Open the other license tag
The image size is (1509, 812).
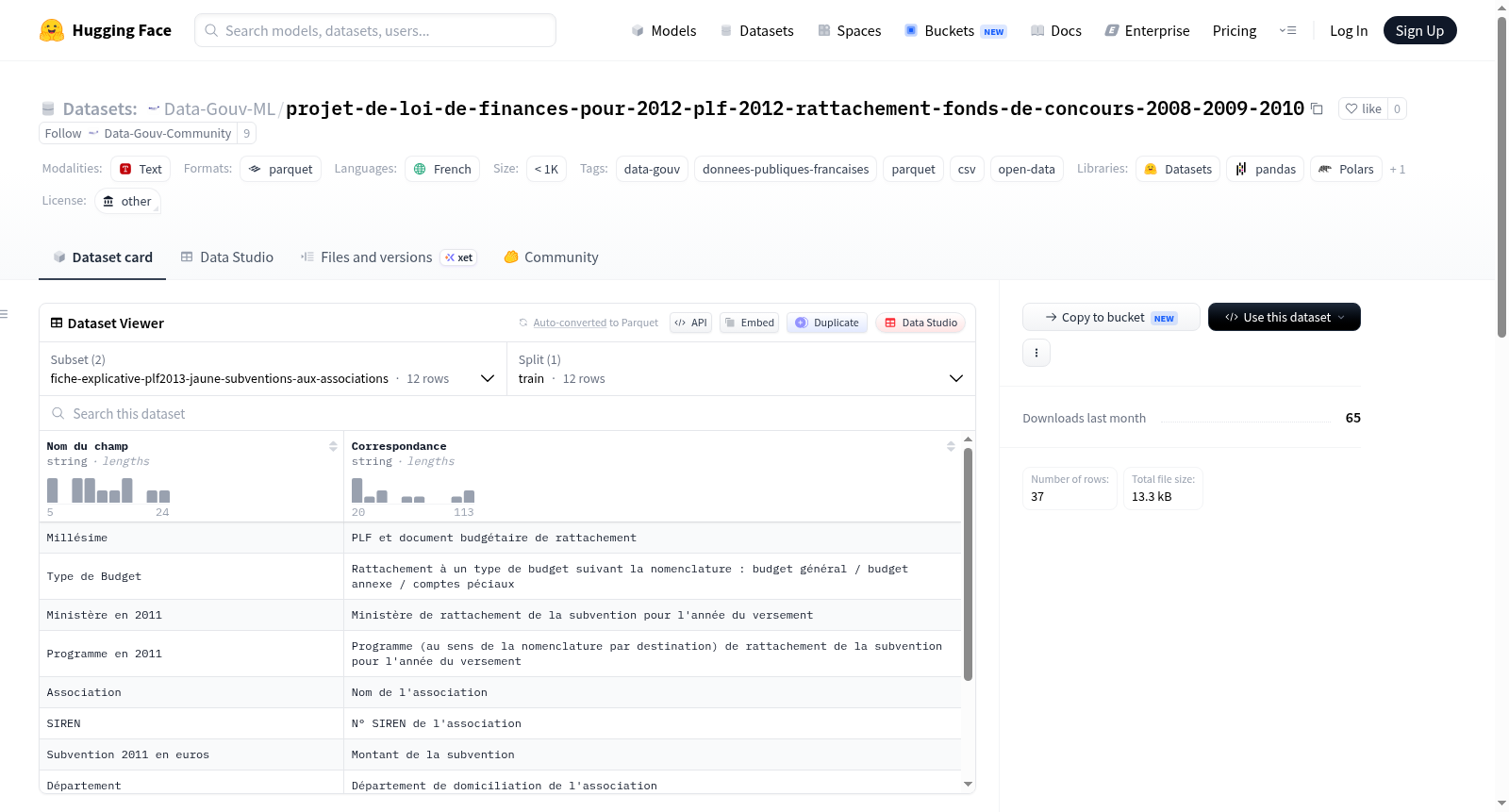point(127,201)
